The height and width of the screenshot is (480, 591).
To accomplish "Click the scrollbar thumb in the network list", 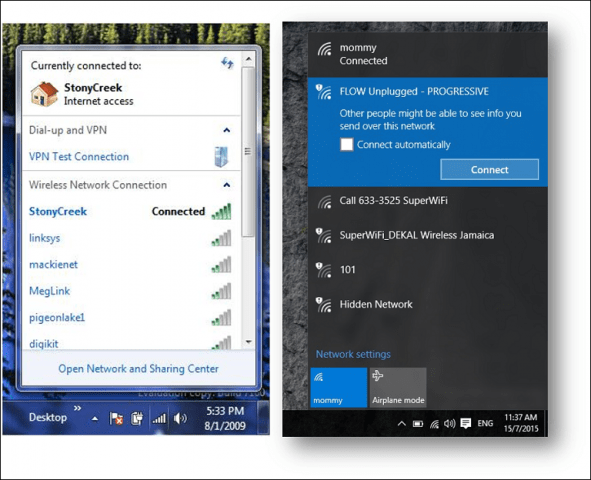I will (248, 151).
